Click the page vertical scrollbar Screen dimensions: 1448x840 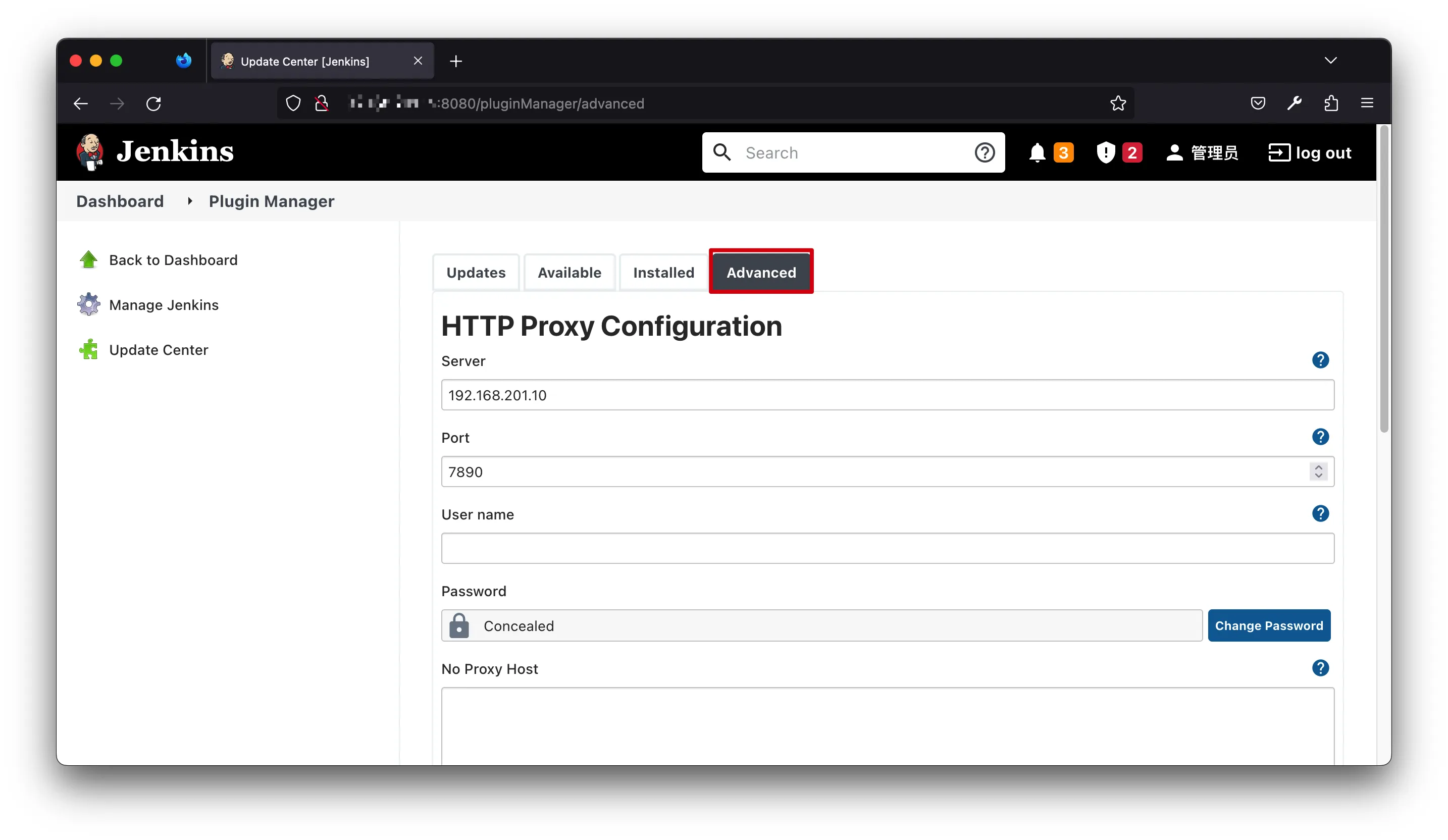coord(1384,279)
